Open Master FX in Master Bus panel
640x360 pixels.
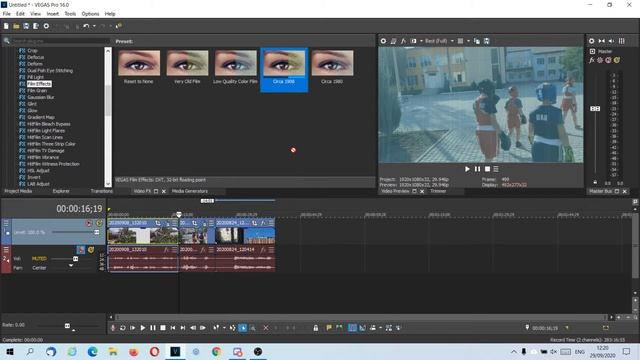[x=591, y=60]
